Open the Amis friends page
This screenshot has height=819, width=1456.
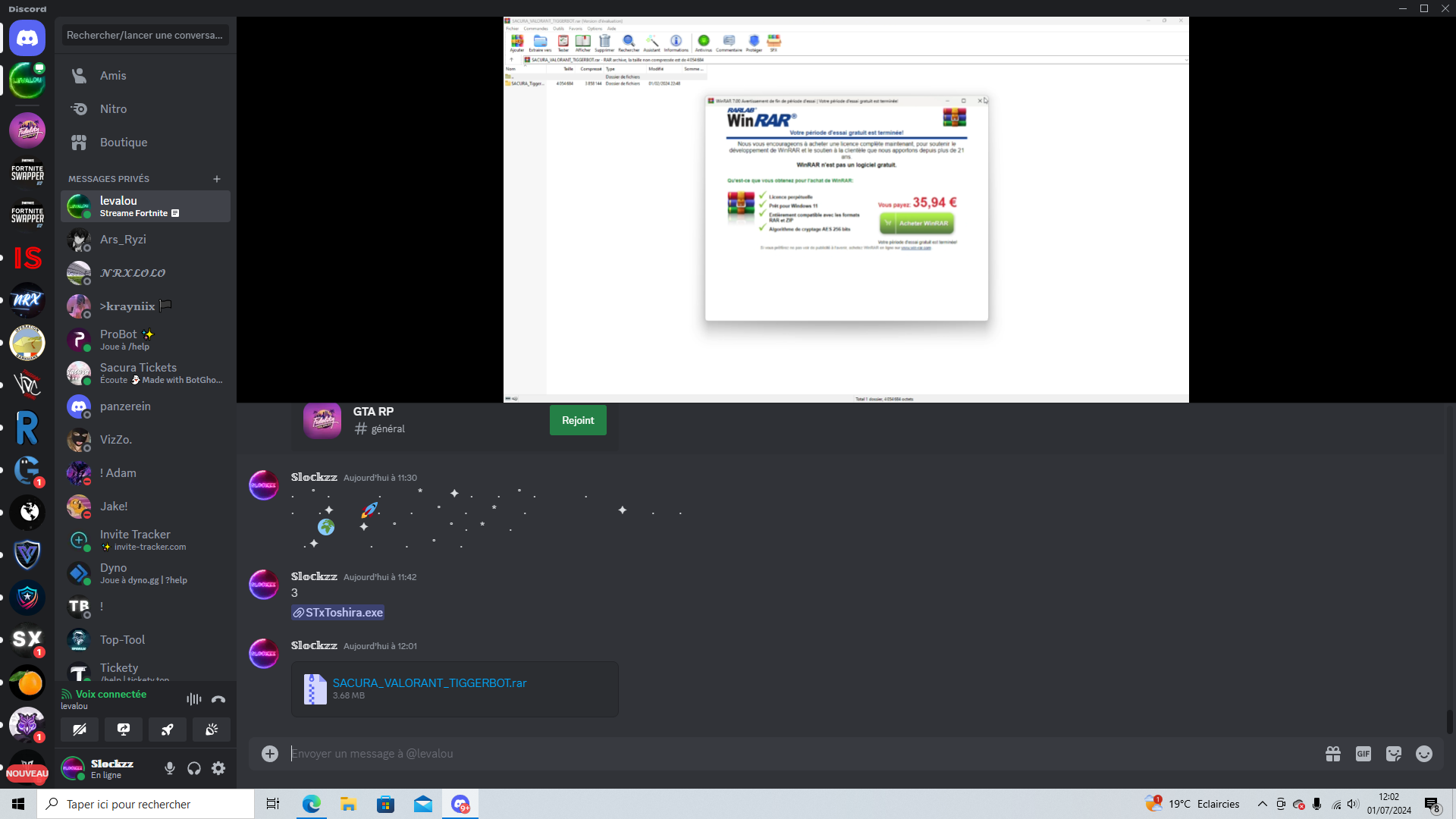point(146,76)
